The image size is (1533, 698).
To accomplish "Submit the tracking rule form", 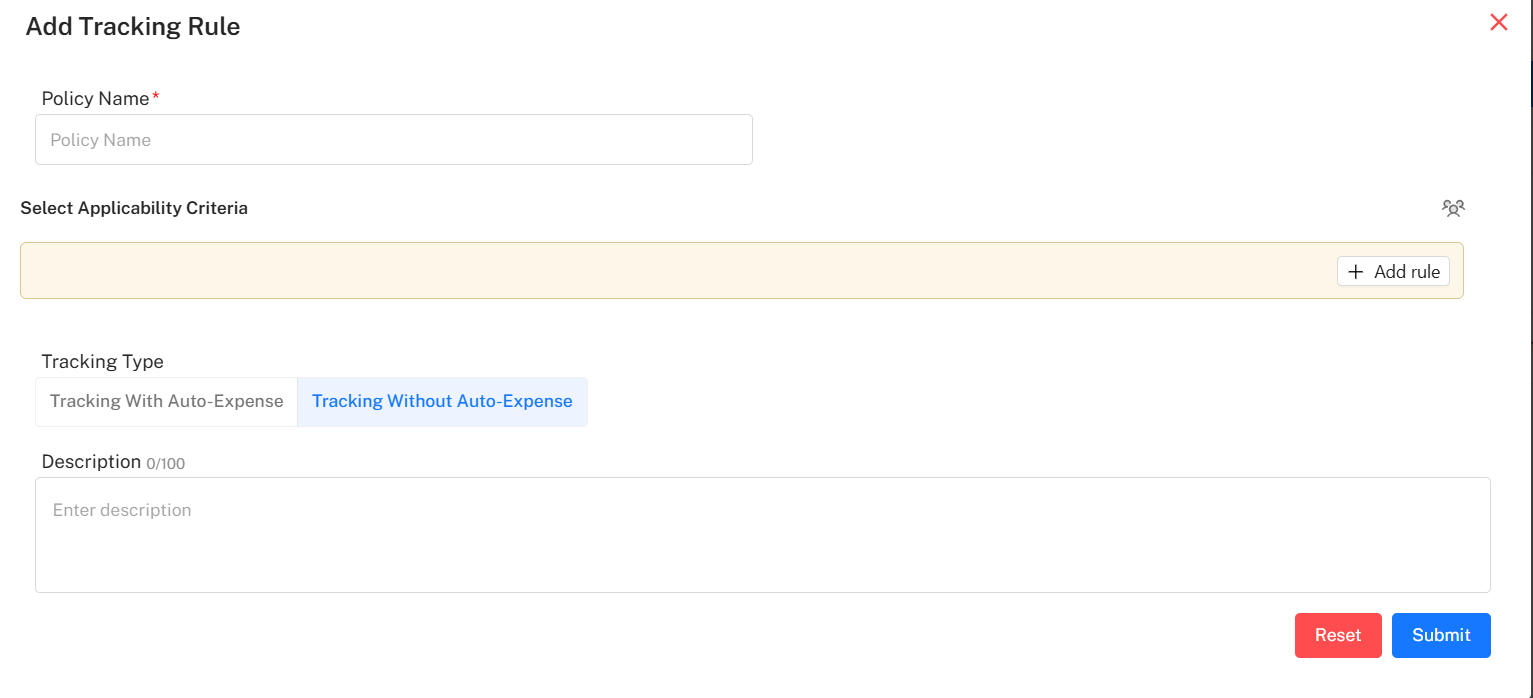I will (1440, 635).
